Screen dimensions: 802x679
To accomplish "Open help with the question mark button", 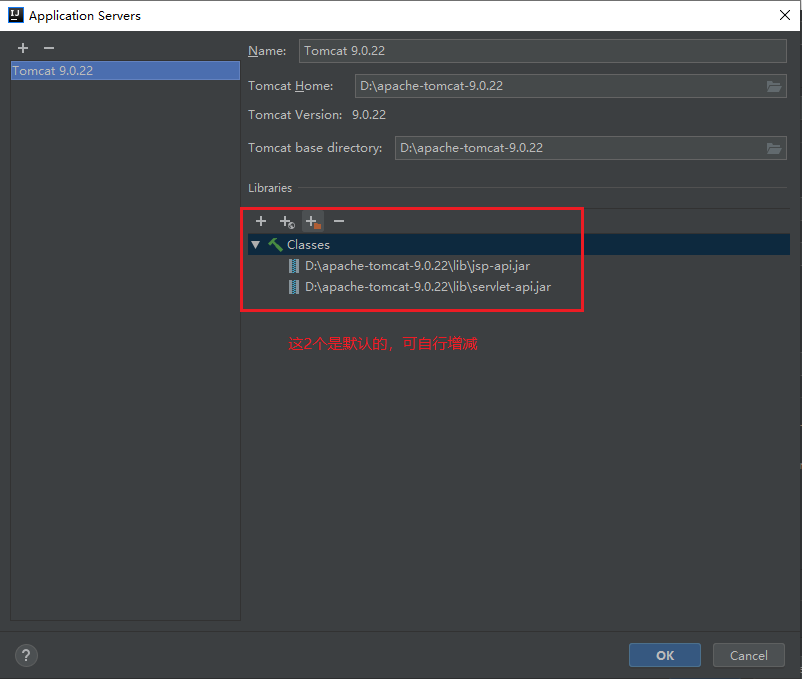I will click(26, 655).
